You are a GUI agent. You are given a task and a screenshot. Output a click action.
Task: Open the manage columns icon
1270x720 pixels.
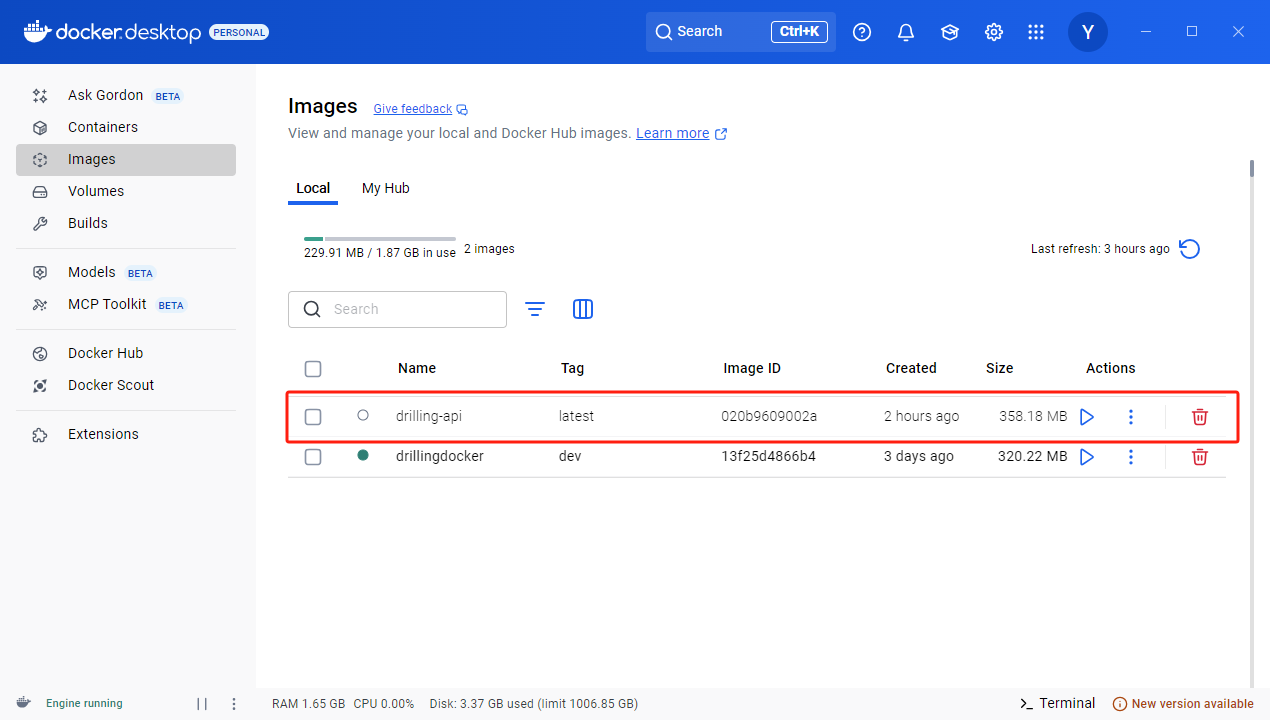[x=583, y=310]
